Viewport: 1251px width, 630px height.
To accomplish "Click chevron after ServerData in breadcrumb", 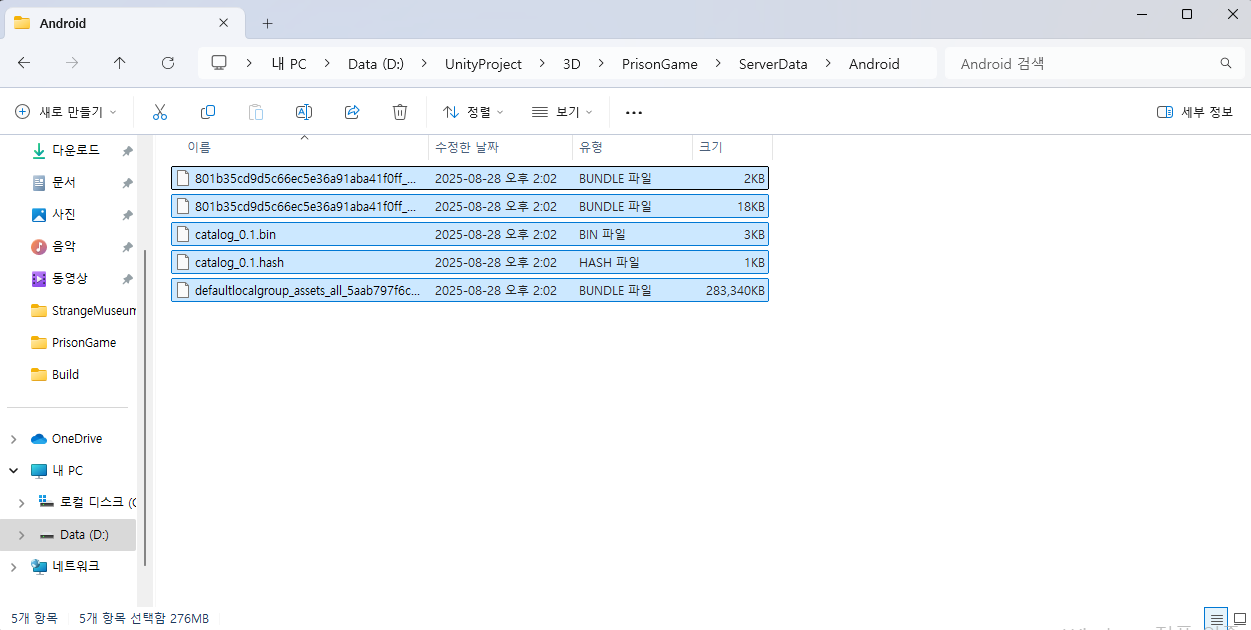I will coord(828,63).
